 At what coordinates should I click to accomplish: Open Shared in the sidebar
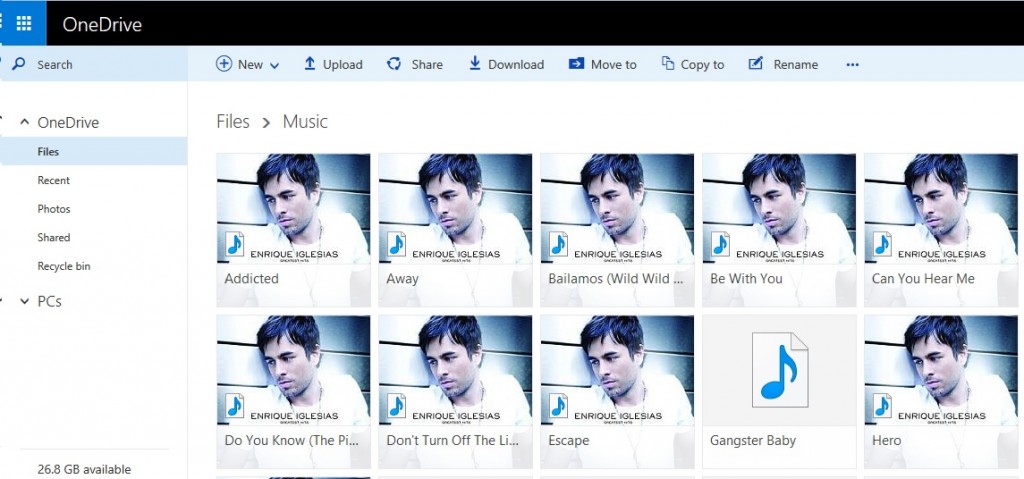point(54,237)
